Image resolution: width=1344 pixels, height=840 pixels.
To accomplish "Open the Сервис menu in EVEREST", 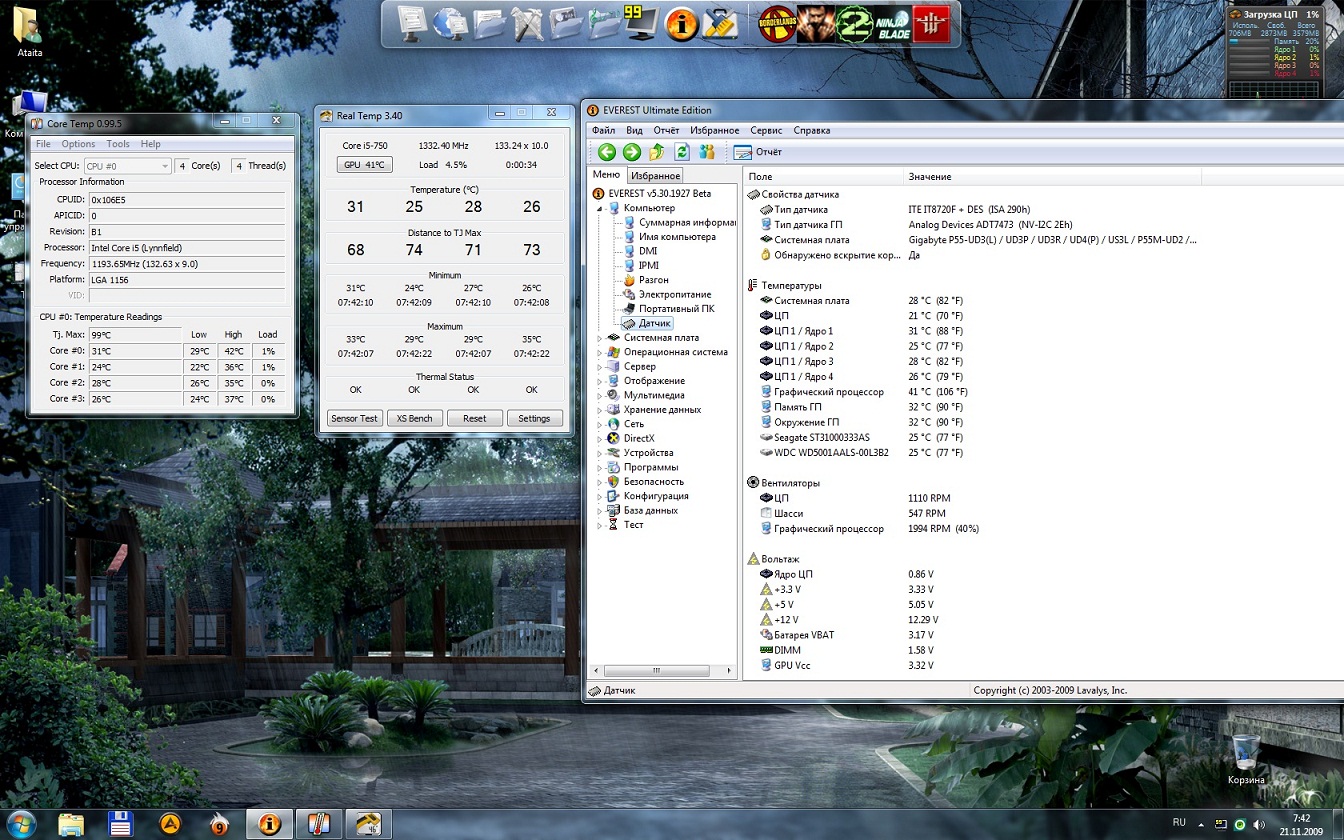I will click(766, 130).
